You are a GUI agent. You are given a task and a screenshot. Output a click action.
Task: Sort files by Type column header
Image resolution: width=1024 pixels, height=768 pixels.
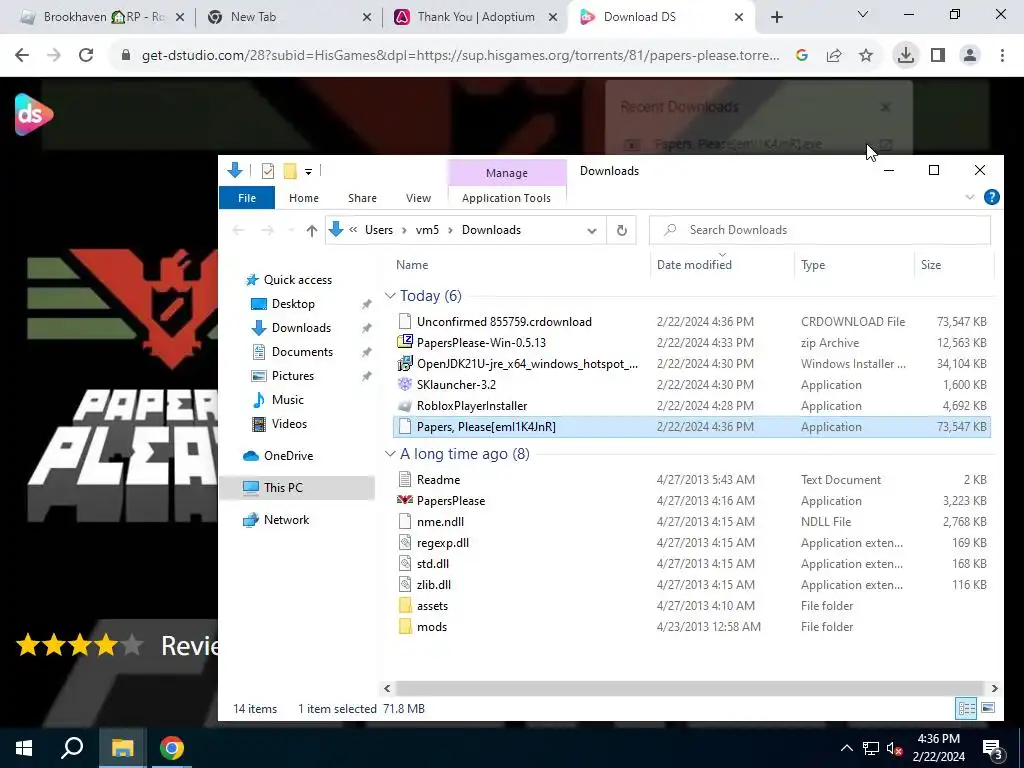(x=854, y=265)
